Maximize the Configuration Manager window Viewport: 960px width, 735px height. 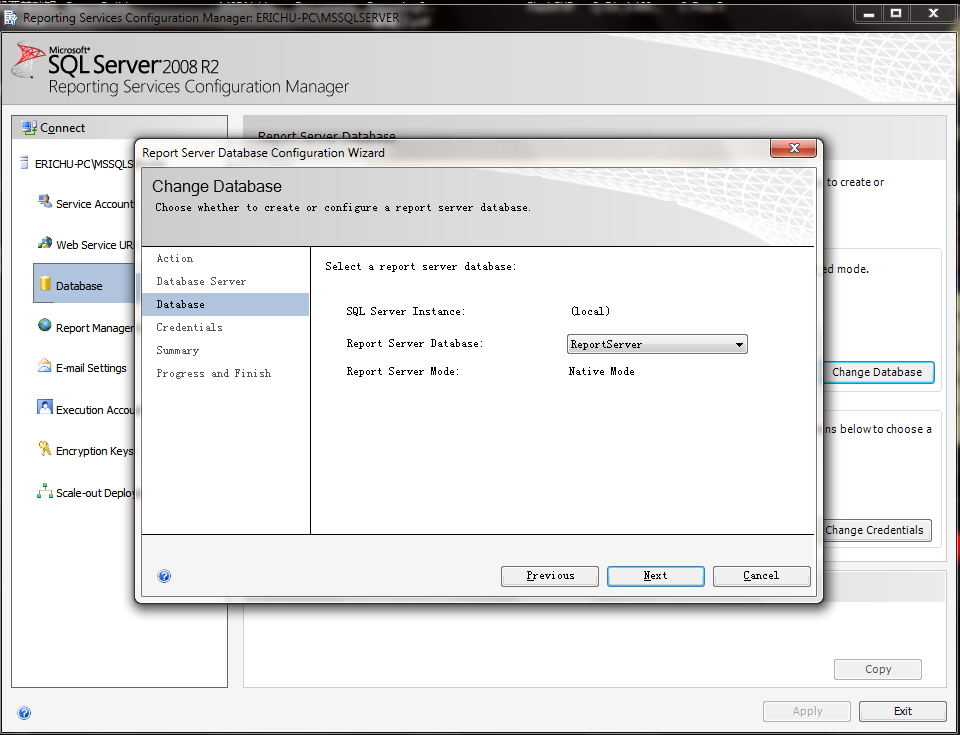click(896, 13)
